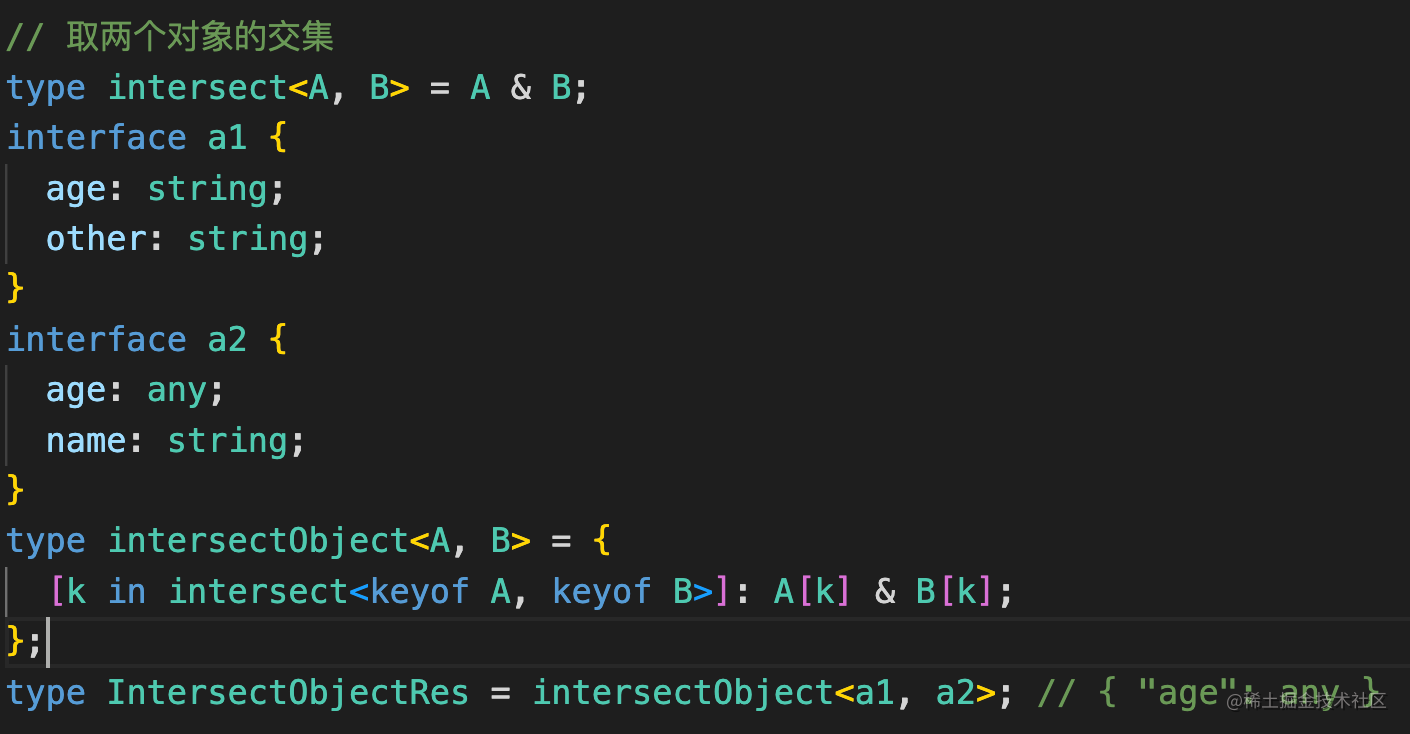Image resolution: width=1410 pixels, height=734 pixels.
Task: Click the intersectObject type name in its definition
Action: (258, 541)
